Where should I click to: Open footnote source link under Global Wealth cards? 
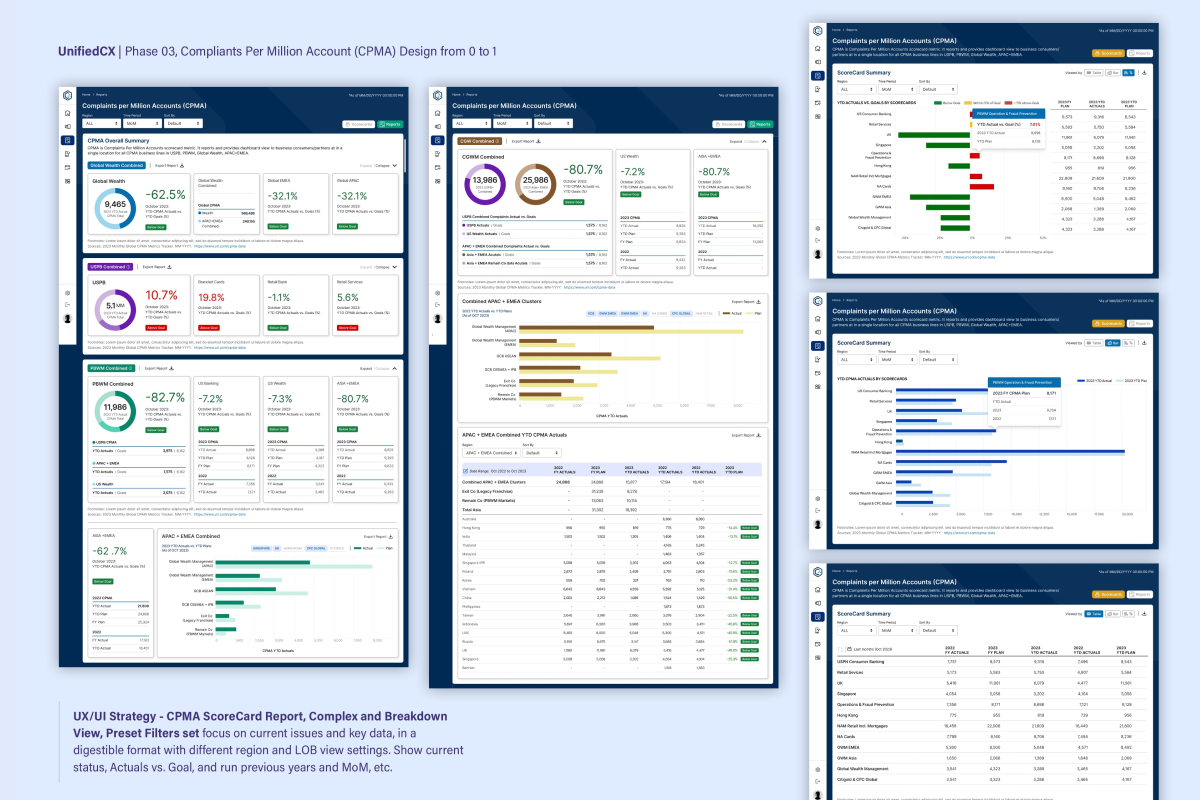tap(220, 246)
